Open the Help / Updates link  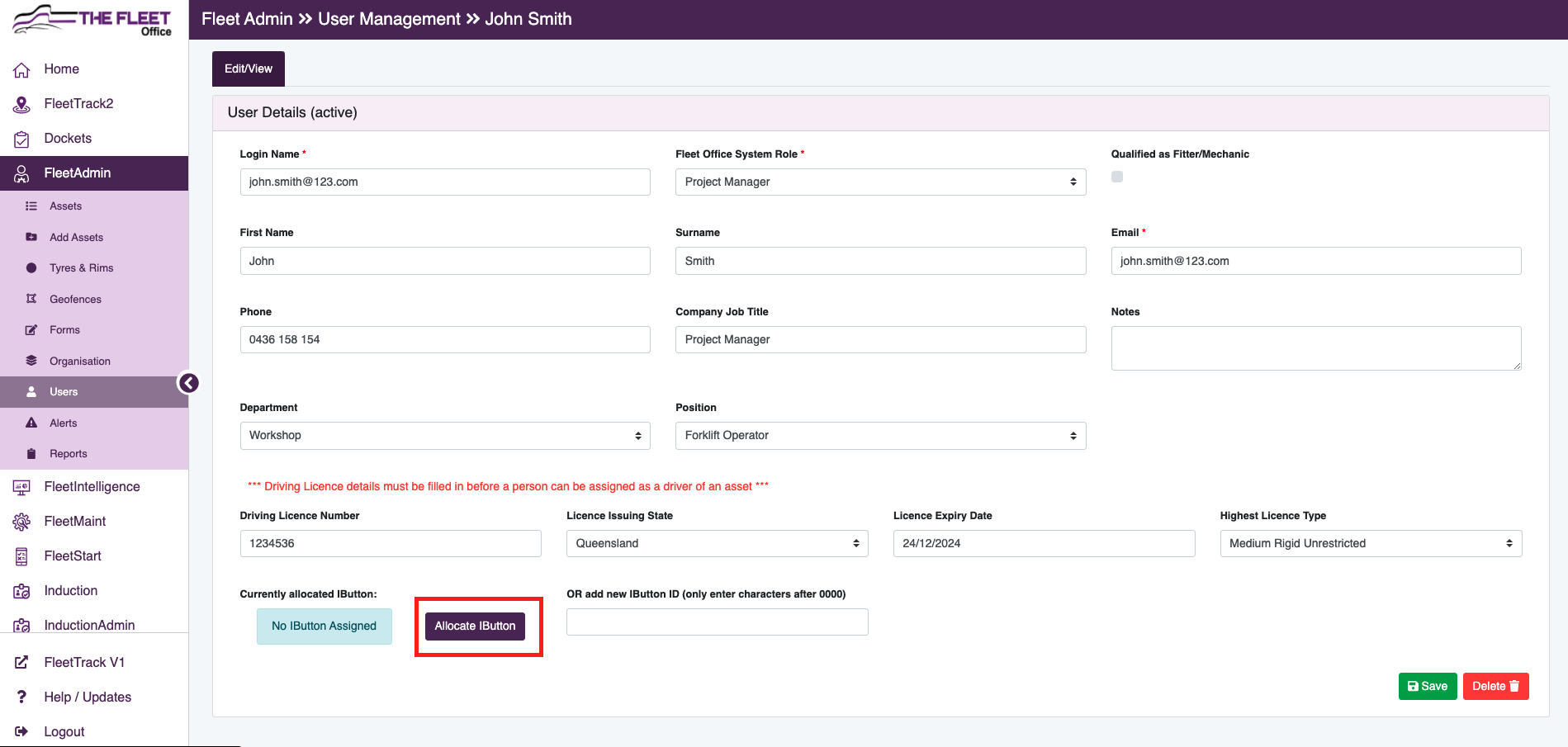click(x=88, y=697)
